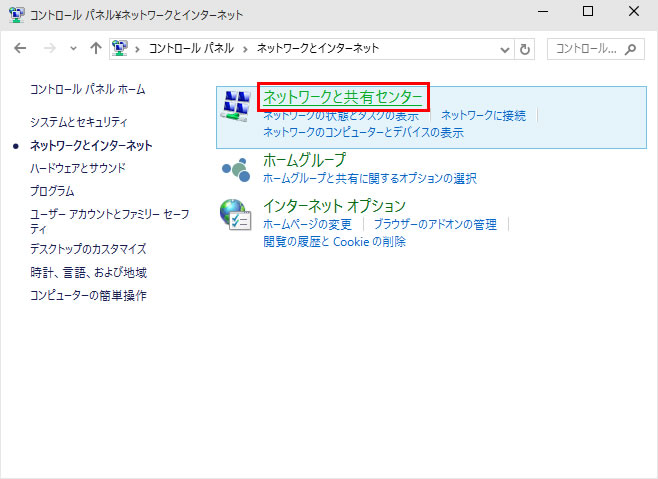Click the Network and Sharing Center icon
658x479 pixels.
236,106
